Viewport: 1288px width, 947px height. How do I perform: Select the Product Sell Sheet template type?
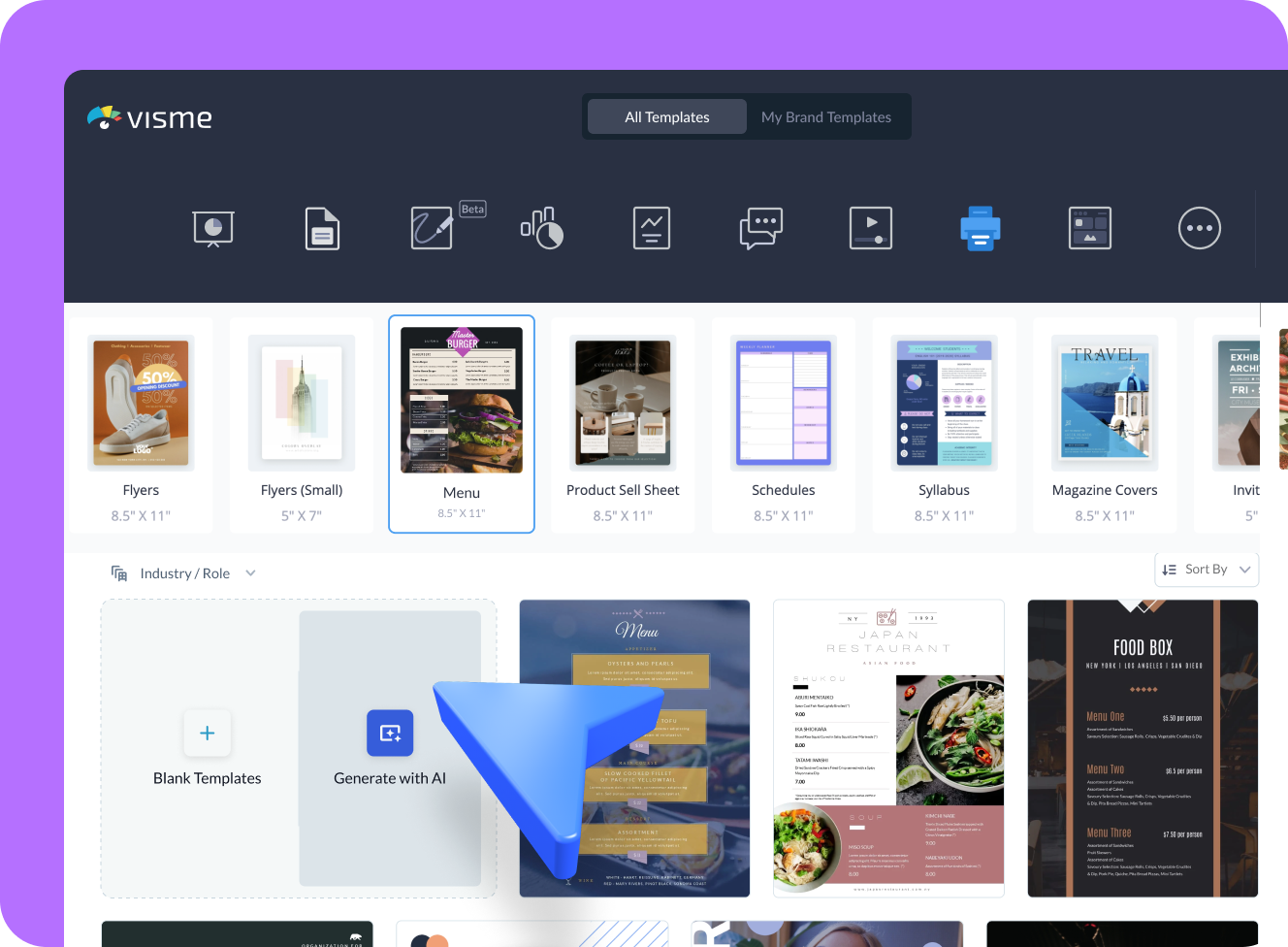623,425
